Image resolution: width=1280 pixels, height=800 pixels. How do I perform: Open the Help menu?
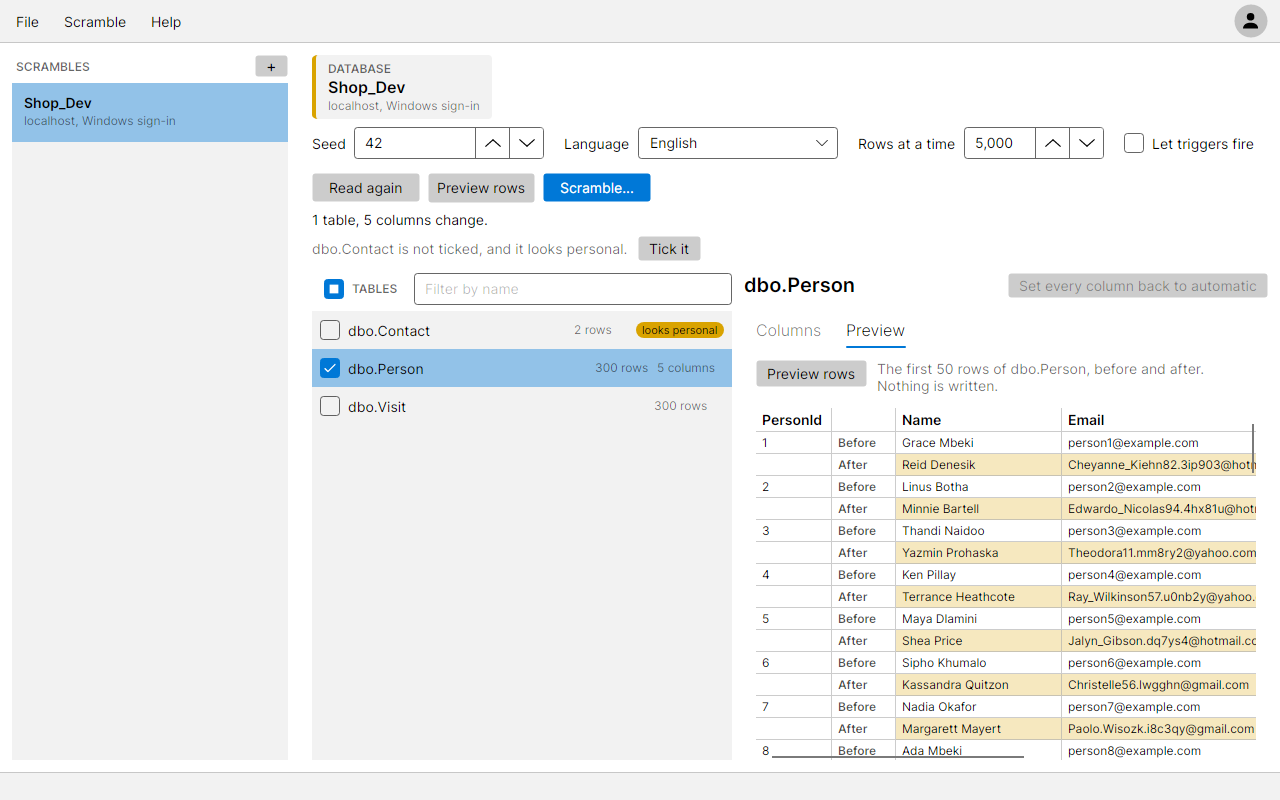click(166, 22)
